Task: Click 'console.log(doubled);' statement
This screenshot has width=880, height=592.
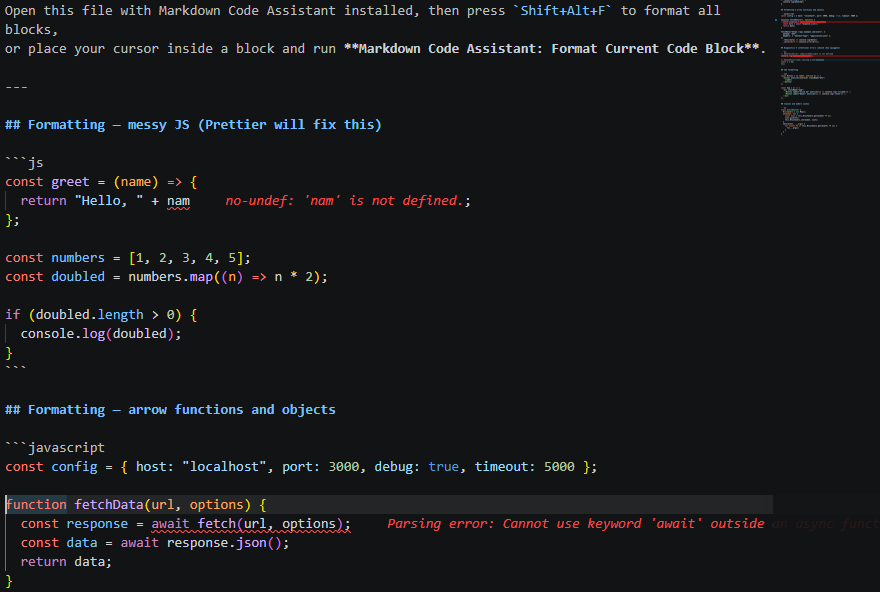Action: pyautogui.click(x=101, y=334)
